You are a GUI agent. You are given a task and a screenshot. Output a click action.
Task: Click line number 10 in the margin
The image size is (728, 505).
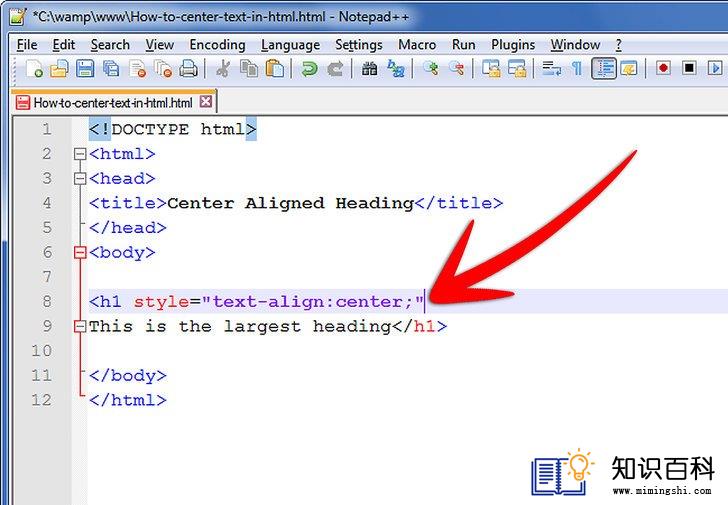[41, 350]
